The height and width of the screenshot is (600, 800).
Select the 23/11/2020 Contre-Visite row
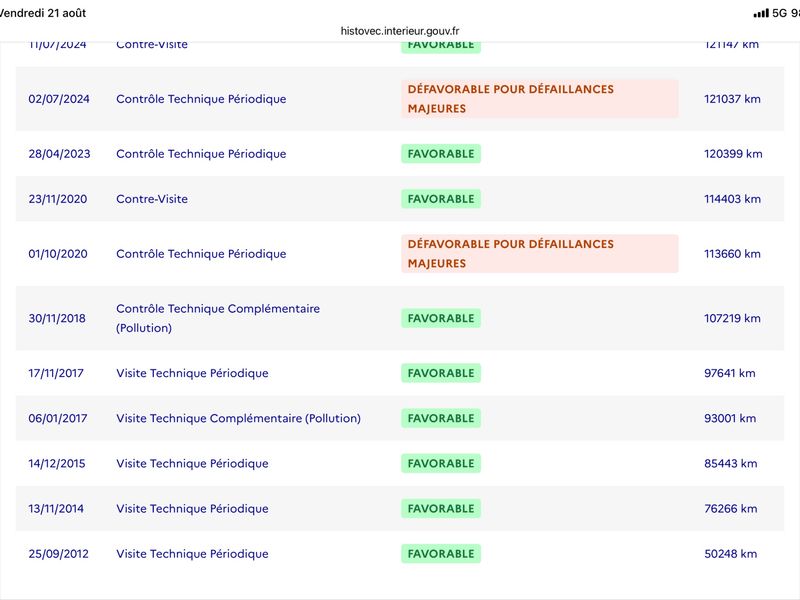point(399,199)
